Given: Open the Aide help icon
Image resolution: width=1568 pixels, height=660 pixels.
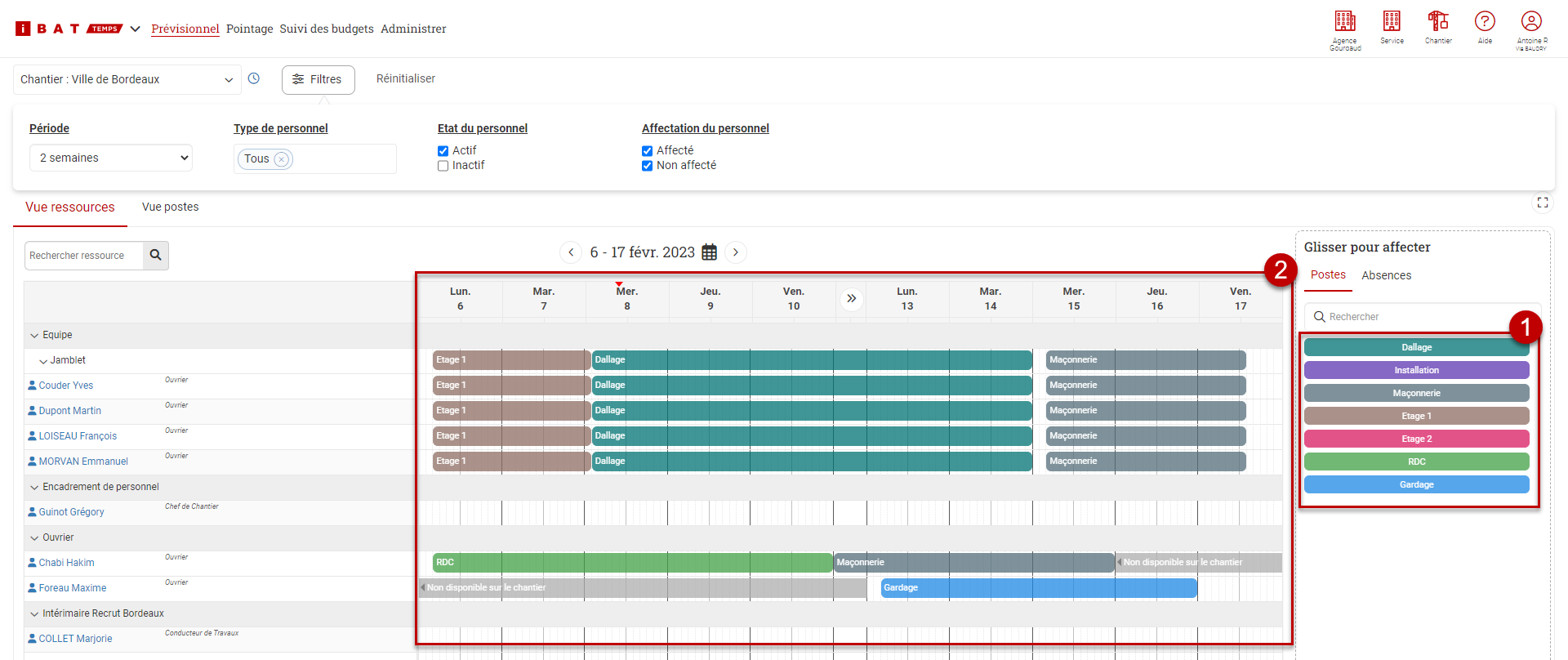Looking at the screenshot, I should 1485,22.
